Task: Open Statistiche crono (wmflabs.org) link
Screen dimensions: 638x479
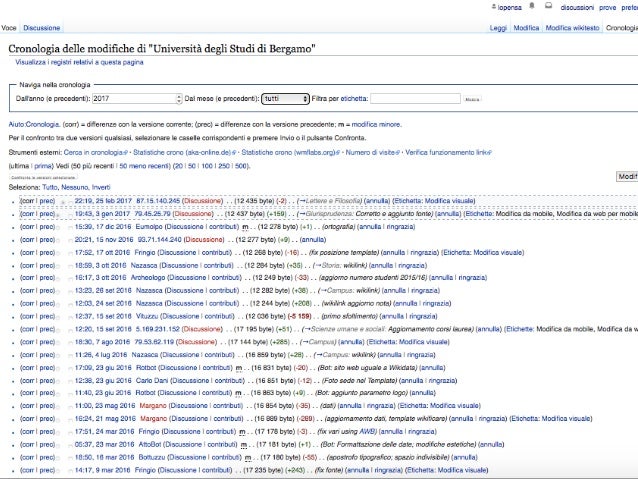Action: pos(291,153)
